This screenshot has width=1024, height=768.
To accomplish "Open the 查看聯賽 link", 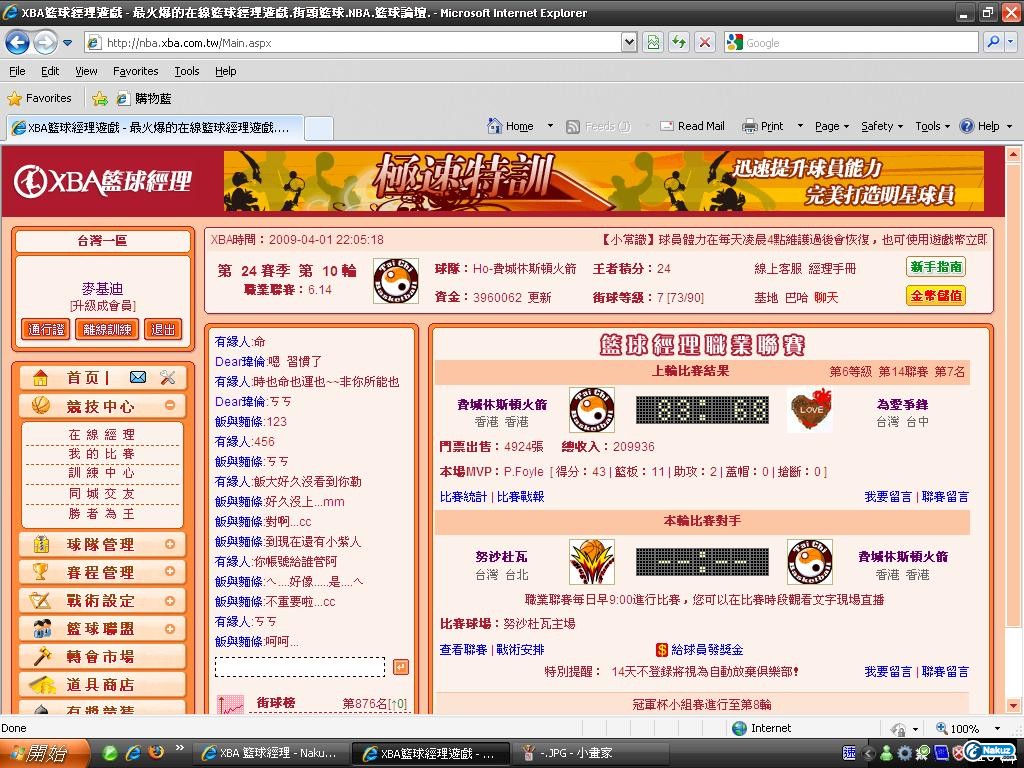I will (463, 649).
